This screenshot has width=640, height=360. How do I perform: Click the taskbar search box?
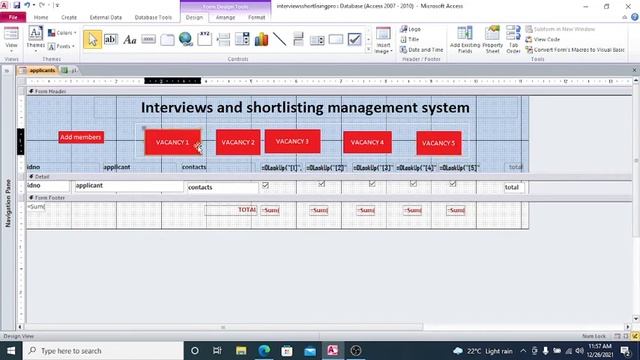coord(103,351)
